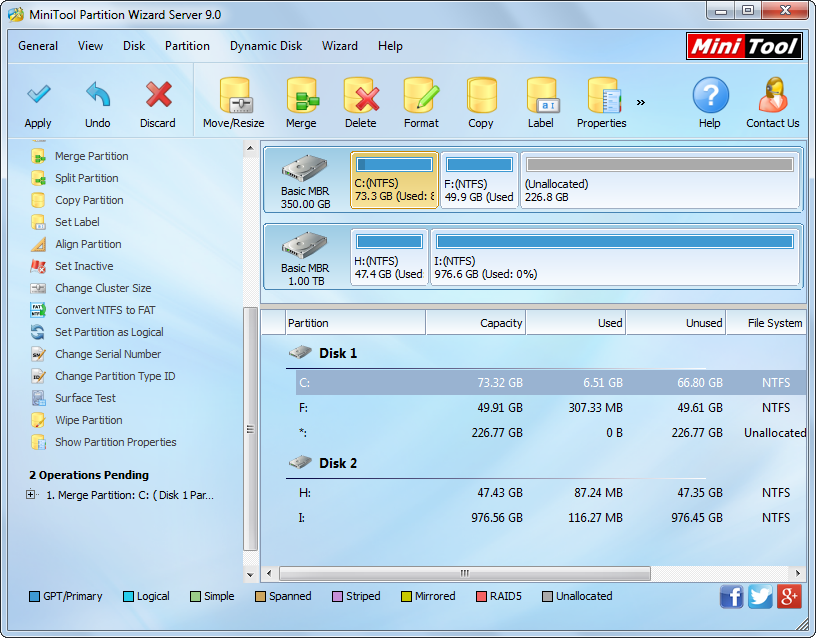The image size is (816, 638).
Task: Click the Split Partition sidebar link
Action: click(87, 178)
